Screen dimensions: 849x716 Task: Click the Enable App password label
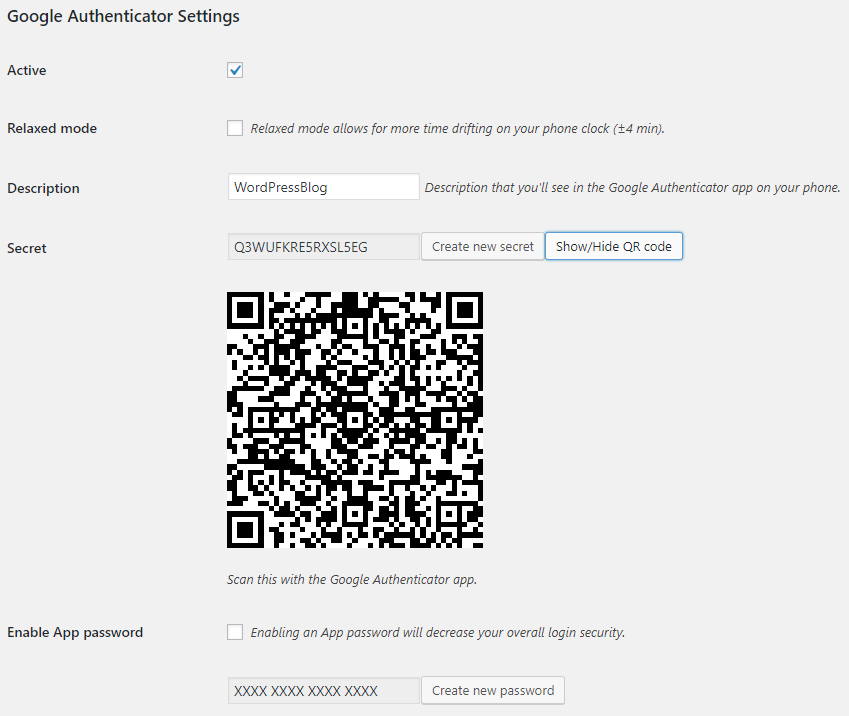pos(75,633)
